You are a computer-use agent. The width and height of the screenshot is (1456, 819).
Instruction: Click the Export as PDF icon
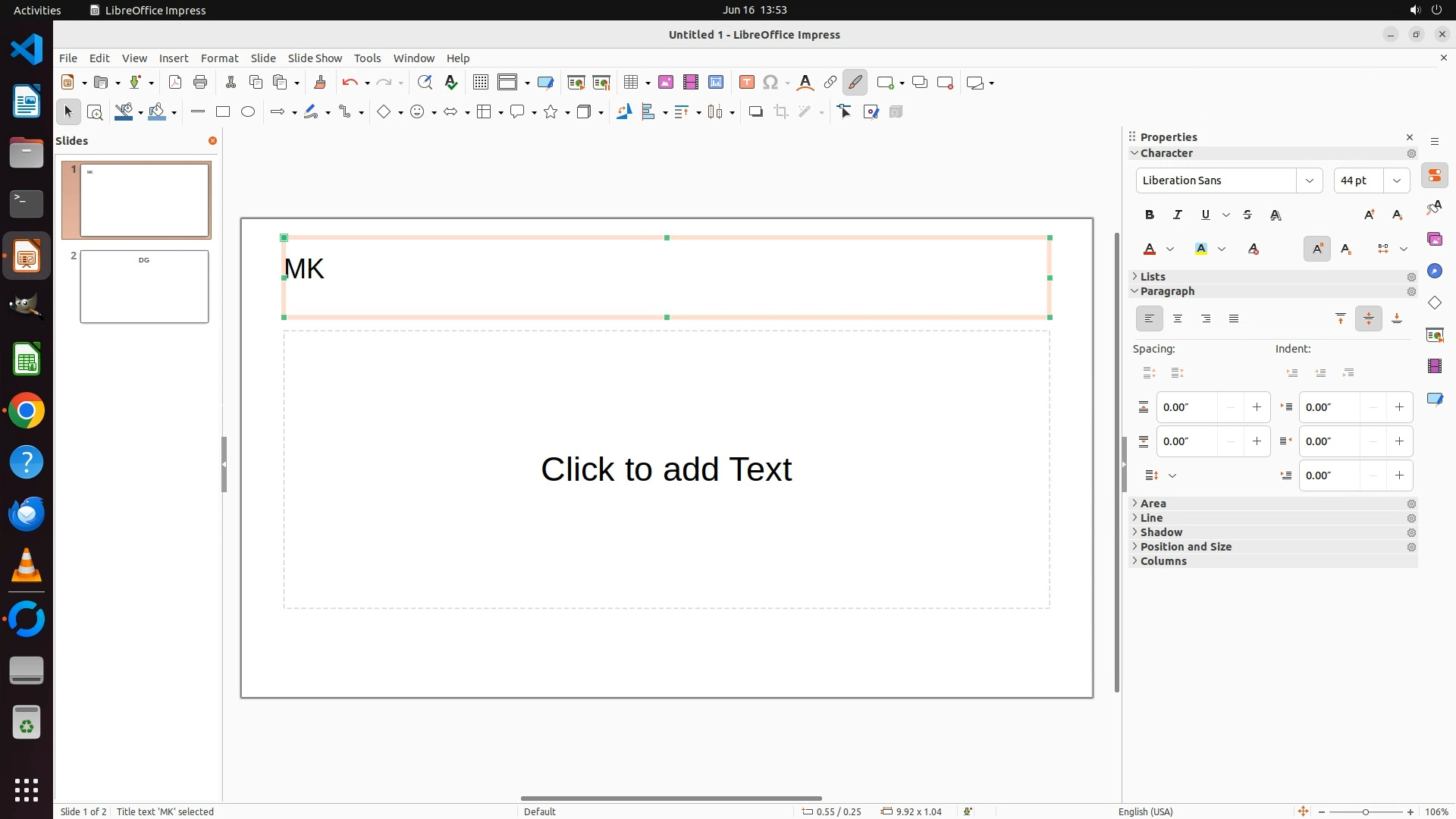(x=175, y=83)
